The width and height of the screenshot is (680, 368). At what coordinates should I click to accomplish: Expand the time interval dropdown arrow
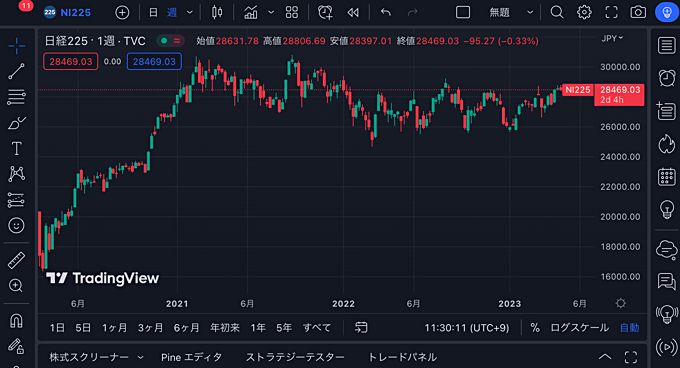pos(190,13)
